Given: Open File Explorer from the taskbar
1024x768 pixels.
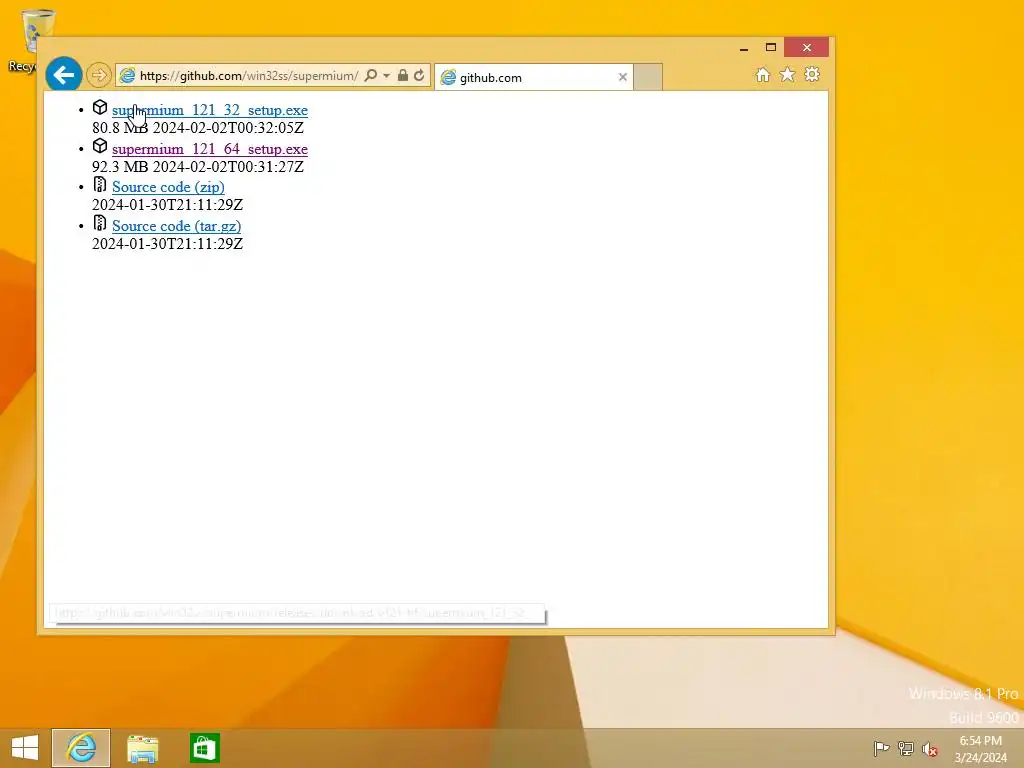Looking at the screenshot, I should click(x=142, y=748).
